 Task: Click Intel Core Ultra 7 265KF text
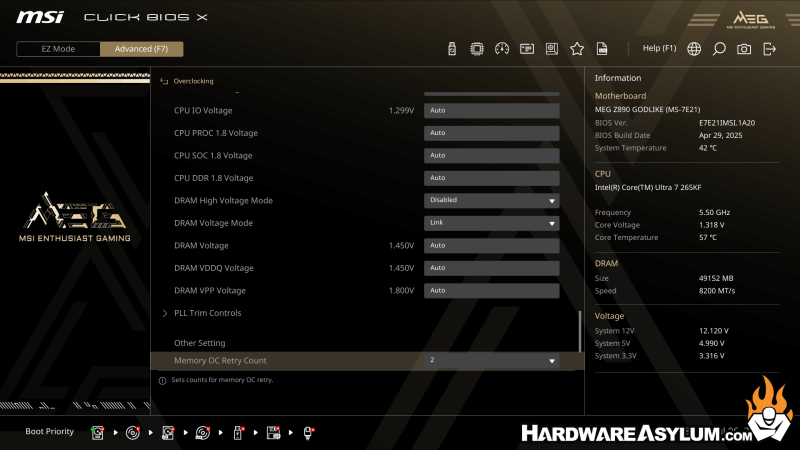tap(648, 188)
